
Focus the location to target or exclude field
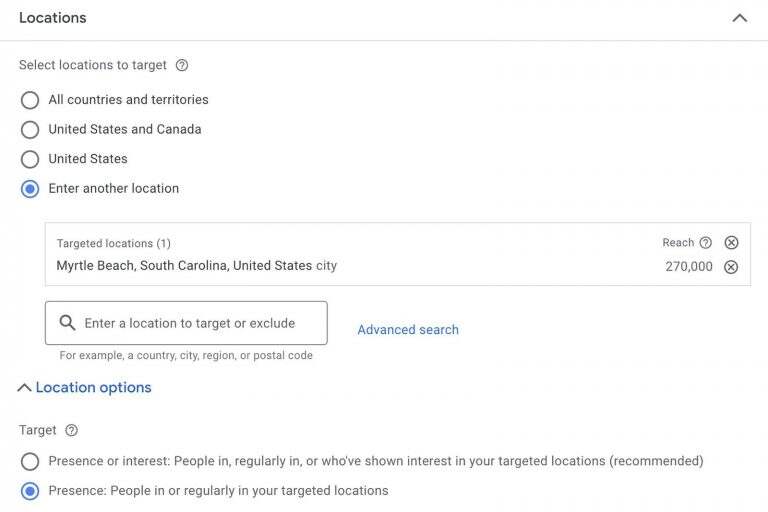pyautogui.click(x=186, y=323)
